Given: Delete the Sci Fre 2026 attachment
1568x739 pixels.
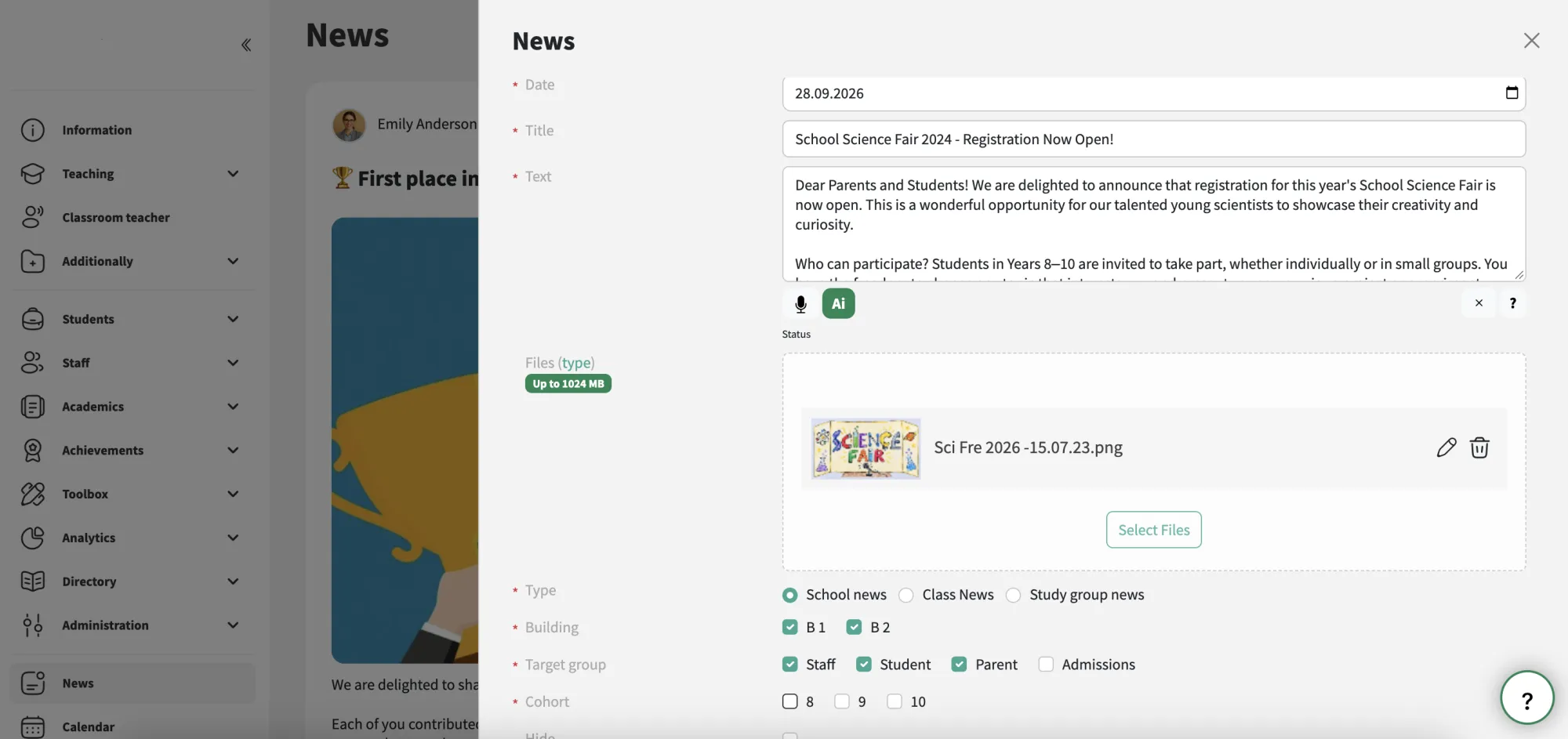Looking at the screenshot, I should point(1479,447).
